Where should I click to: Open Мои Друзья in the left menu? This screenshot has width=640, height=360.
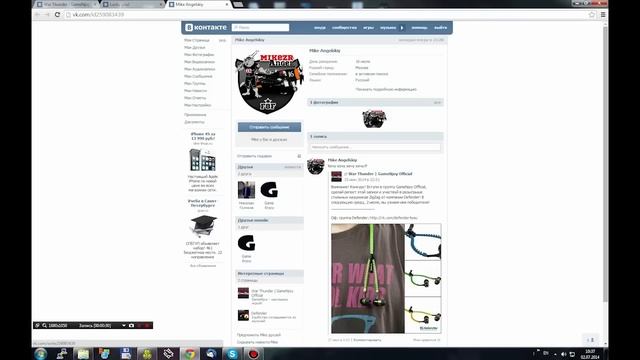[195, 47]
